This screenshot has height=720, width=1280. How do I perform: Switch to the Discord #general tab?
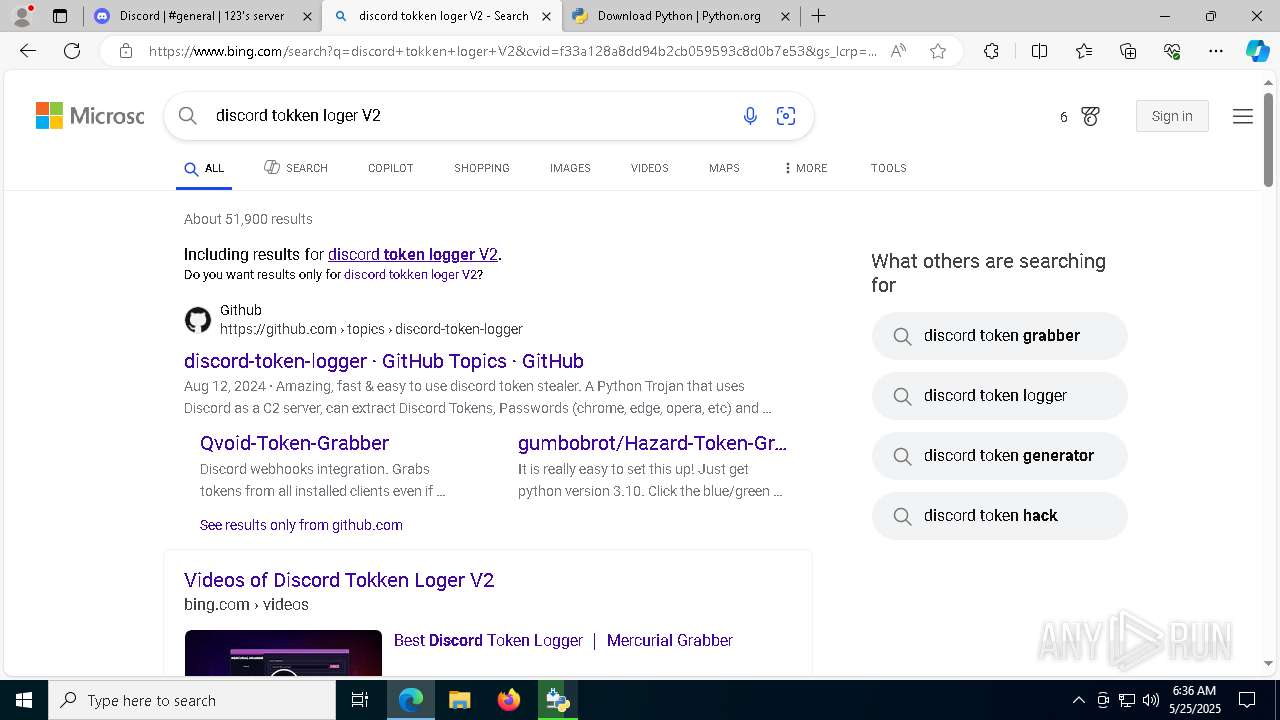[x=201, y=16]
